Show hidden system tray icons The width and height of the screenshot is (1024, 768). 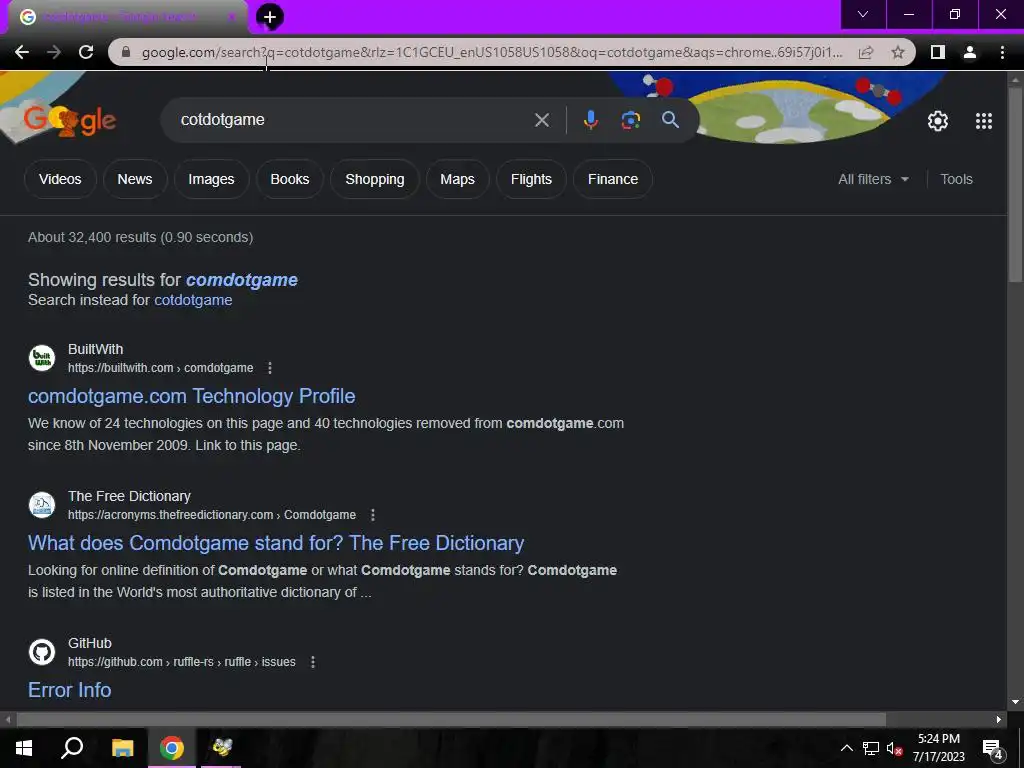pyautogui.click(x=846, y=748)
